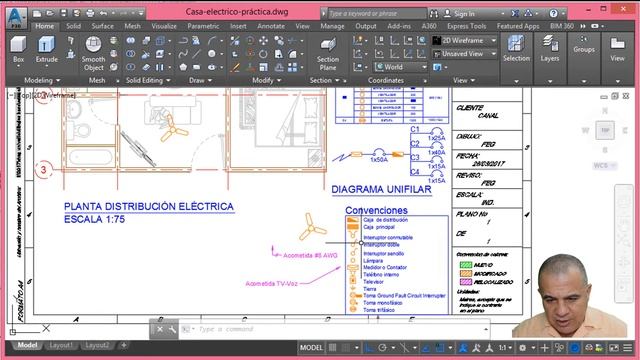Switch to the Surface ribbon tab
The width and height of the screenshot is (640, 360).
click(102, 26)
